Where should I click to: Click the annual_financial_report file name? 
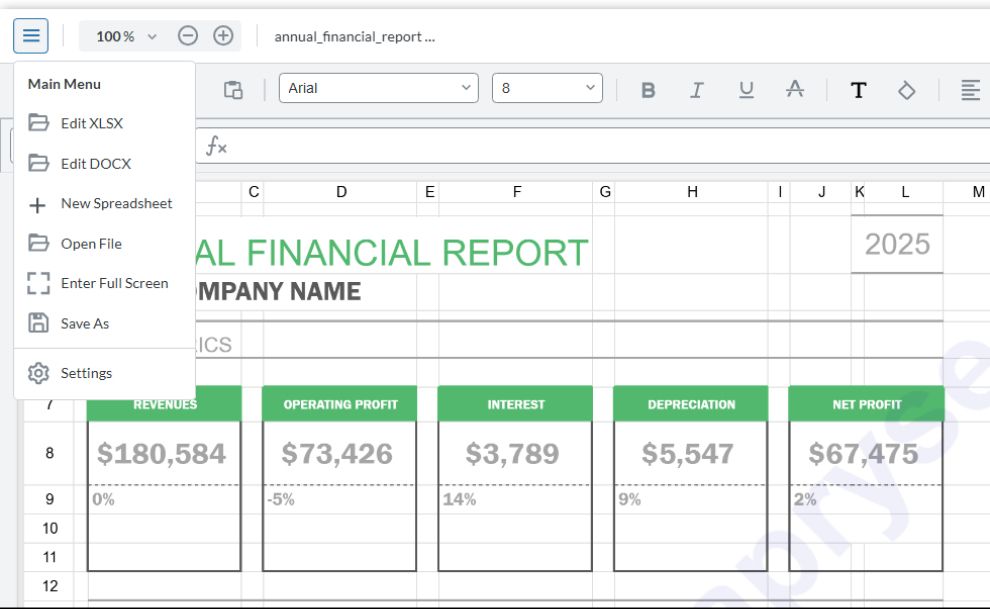pyautogui.click(x=354, y=37)
